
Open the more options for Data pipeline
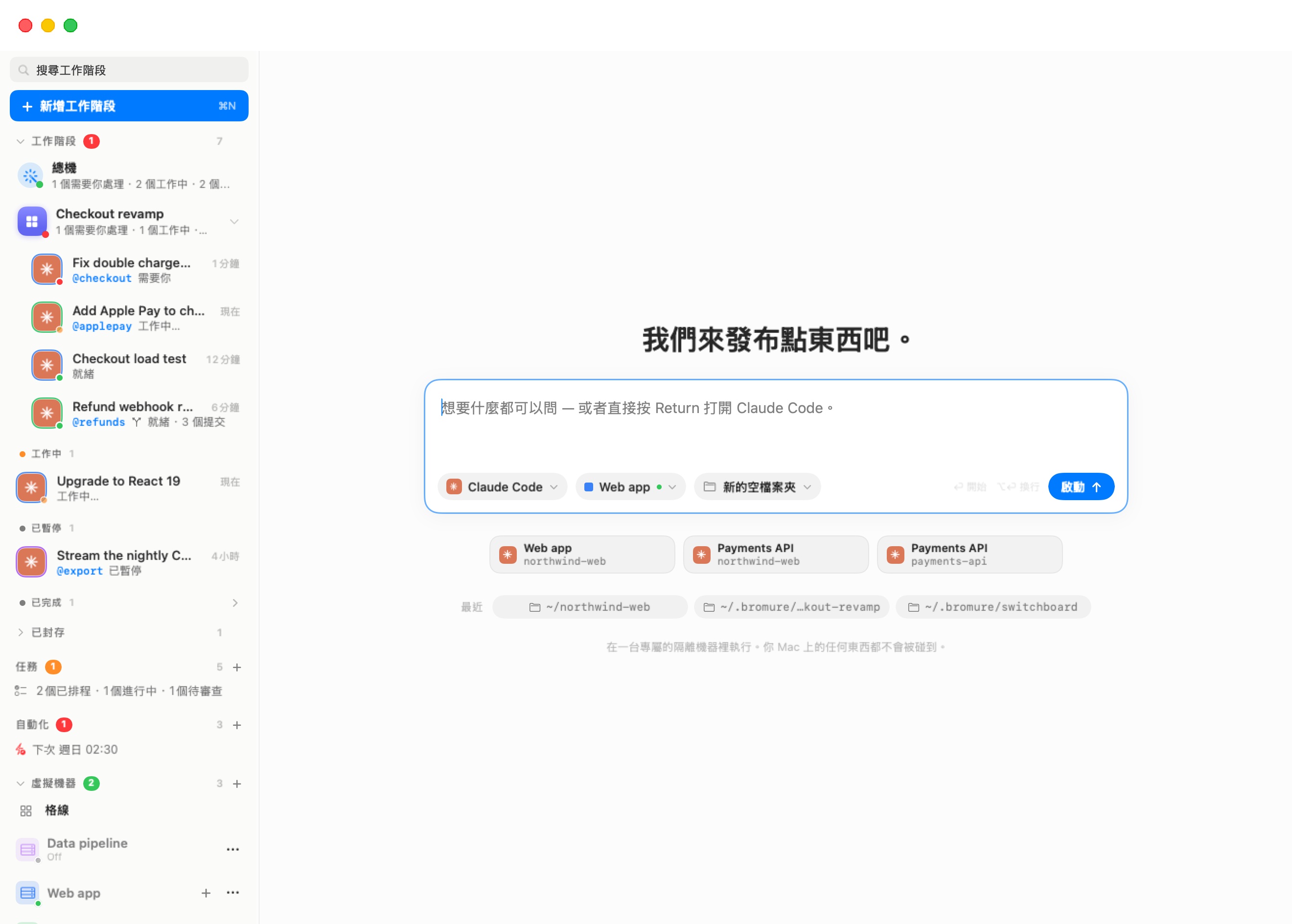coord(232,850)
